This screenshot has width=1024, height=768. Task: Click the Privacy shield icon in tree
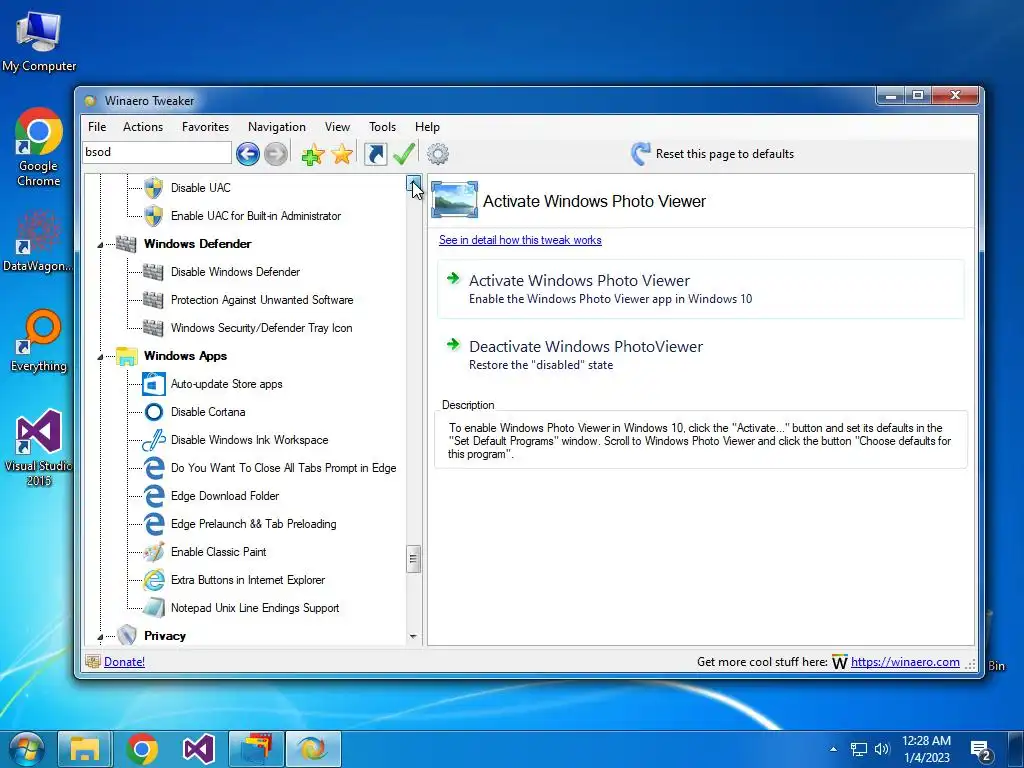pyautogui.click(x=127, y=635)
